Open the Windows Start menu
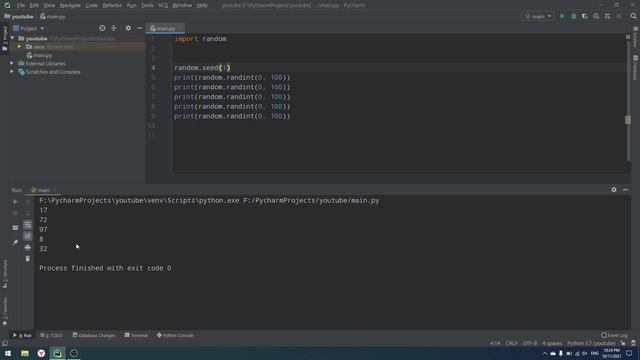Image resolution: width=640 pixels, height=360 pixels. (x=8, y=353)
